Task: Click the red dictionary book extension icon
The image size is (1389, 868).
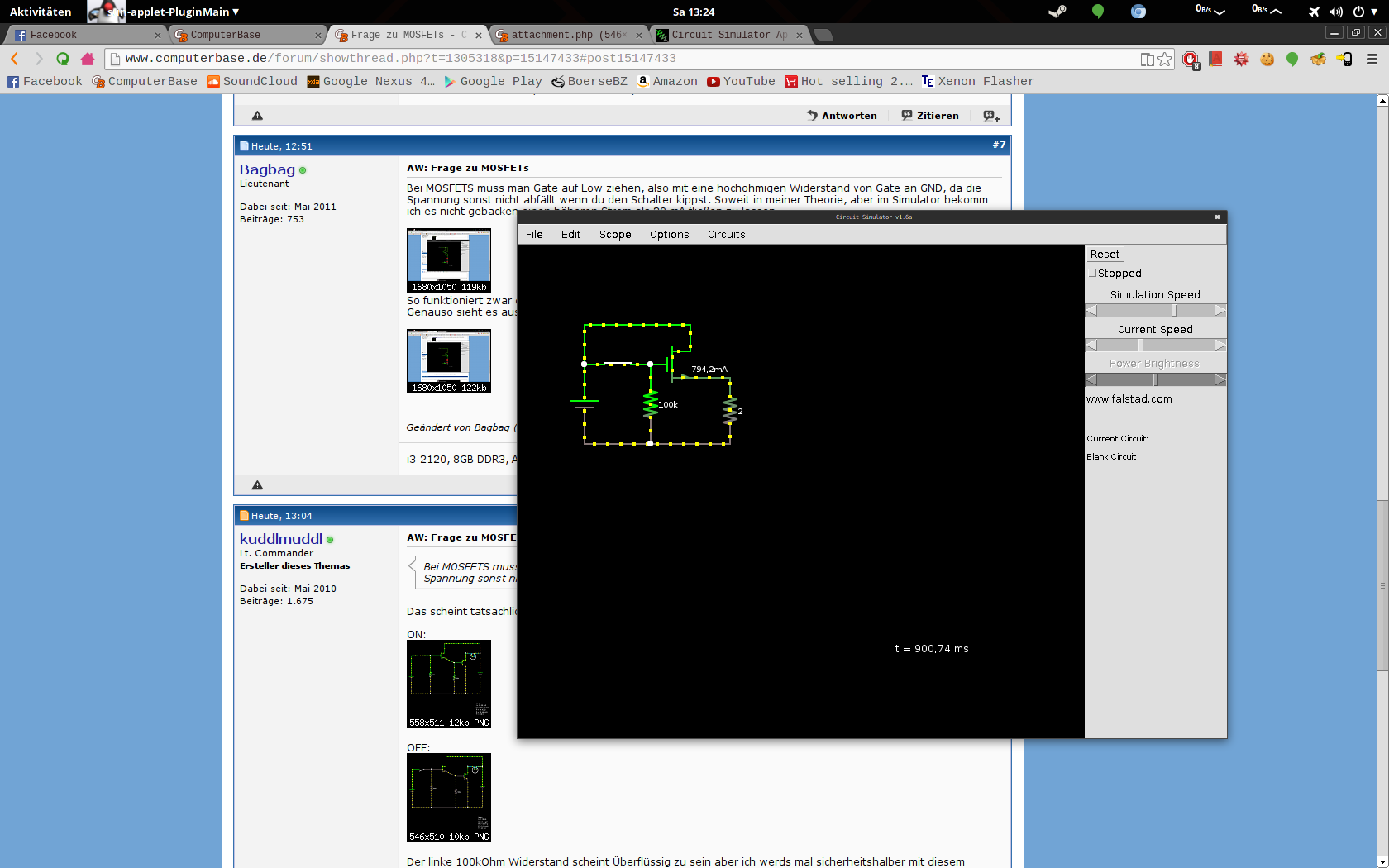Action: (x=1215, y=59)
